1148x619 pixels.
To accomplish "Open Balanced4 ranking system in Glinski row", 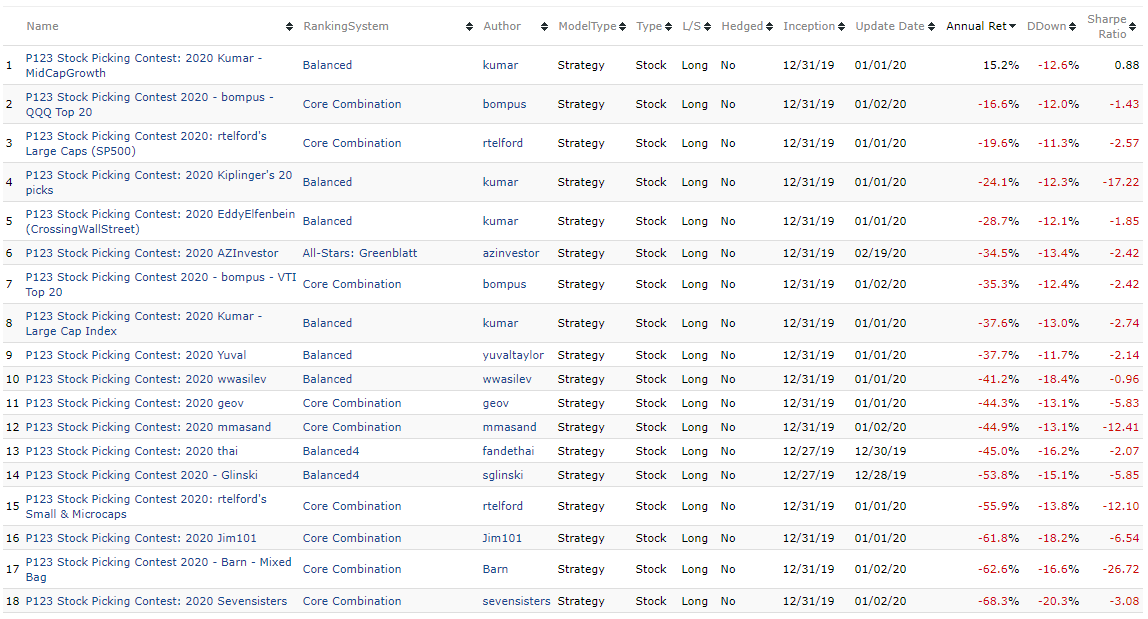I will pos(331,475).
